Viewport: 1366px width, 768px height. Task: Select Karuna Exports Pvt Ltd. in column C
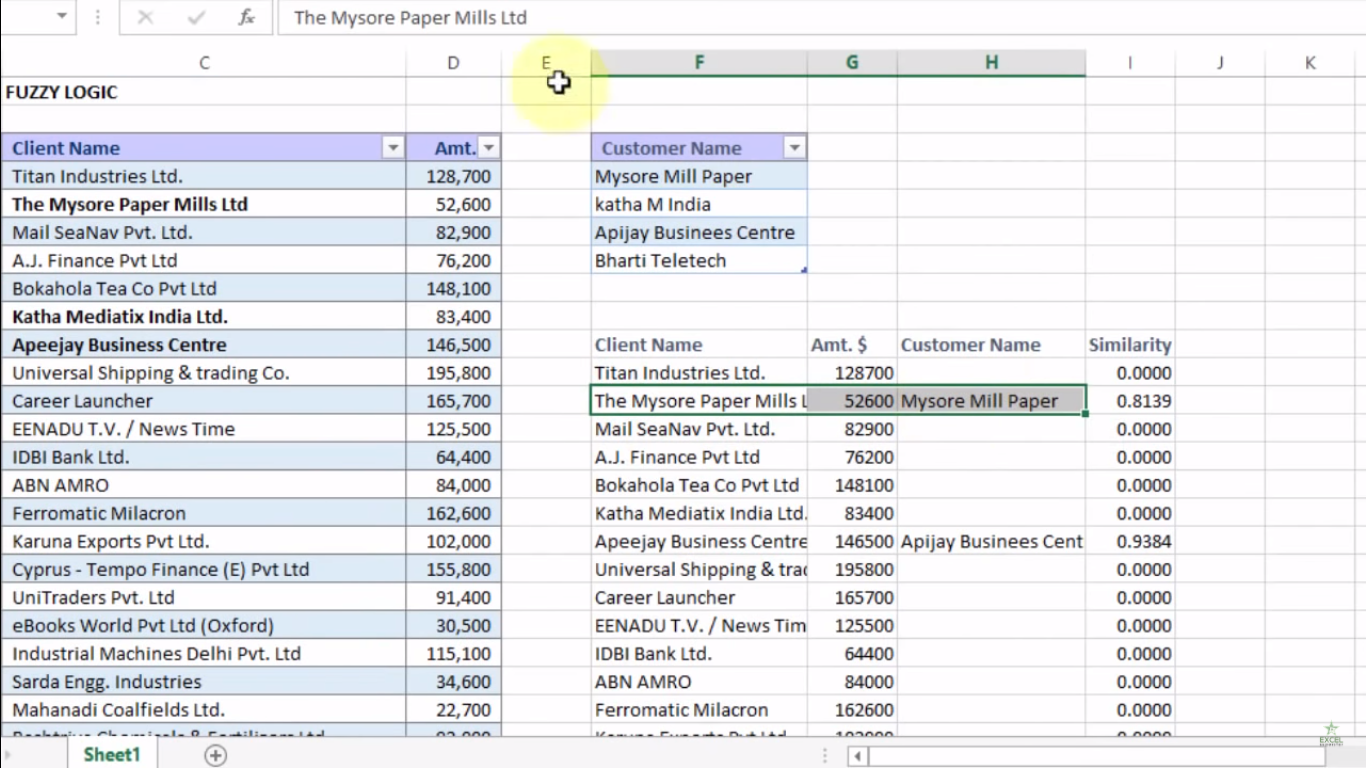pyautogui.click(x=204, y=541)
